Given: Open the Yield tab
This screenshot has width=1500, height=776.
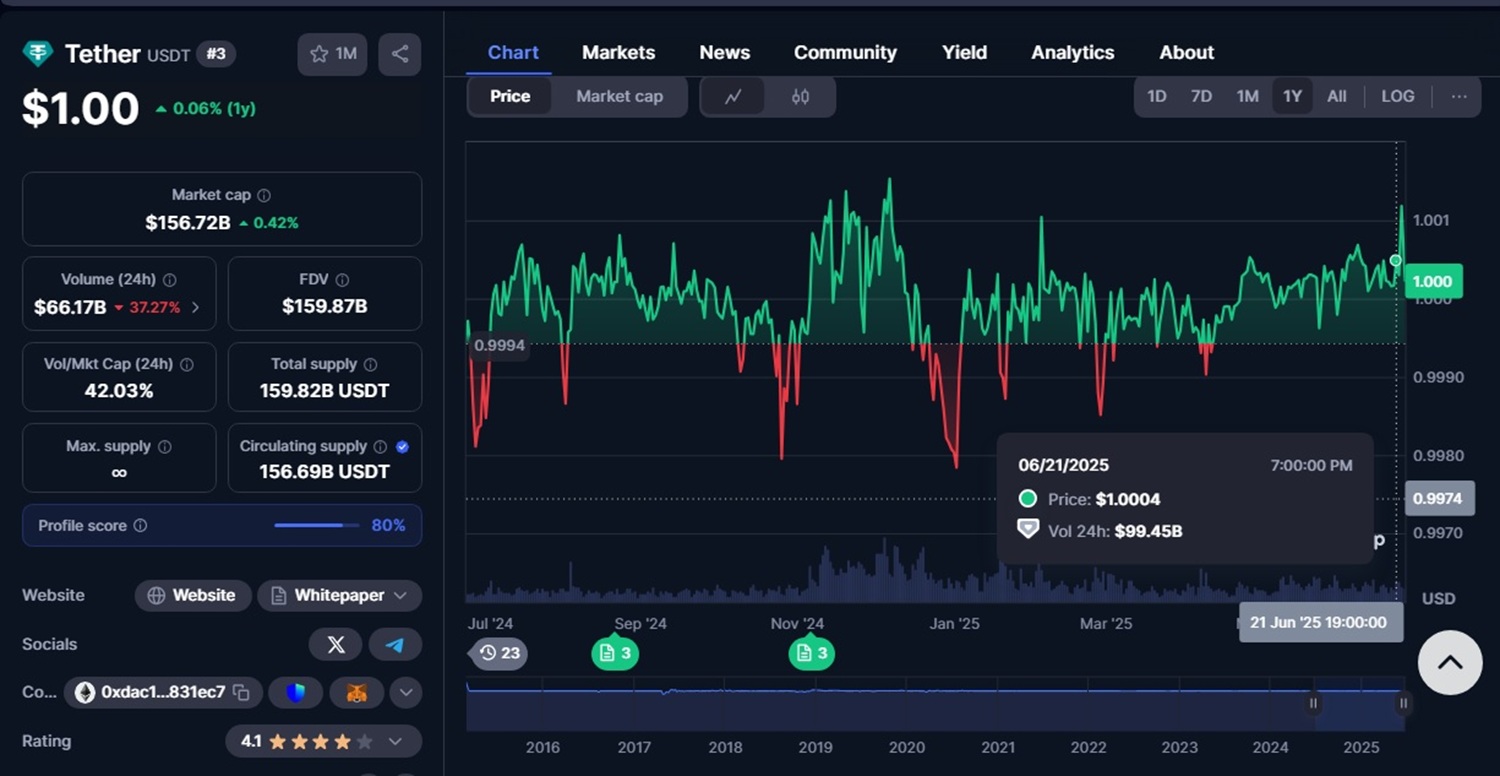Looking at the screenshot, I should coord(964,53).
